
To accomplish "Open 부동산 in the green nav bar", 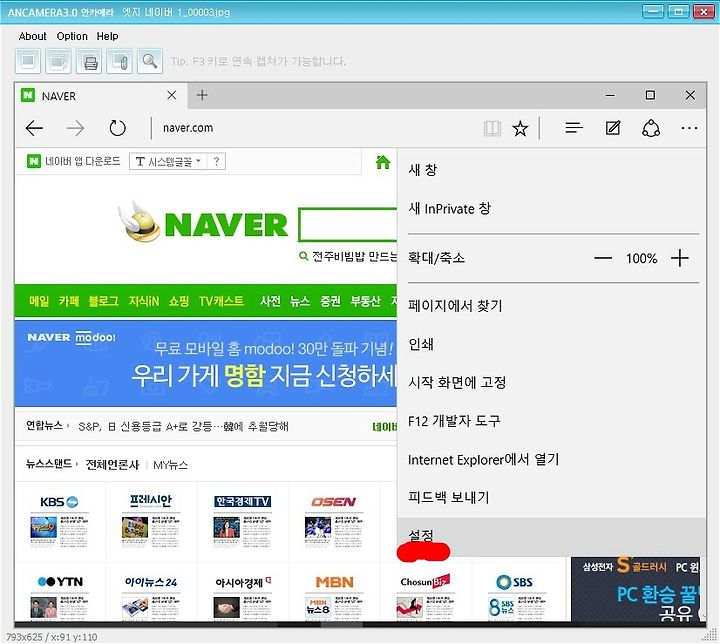I will (x=366, y=301).
